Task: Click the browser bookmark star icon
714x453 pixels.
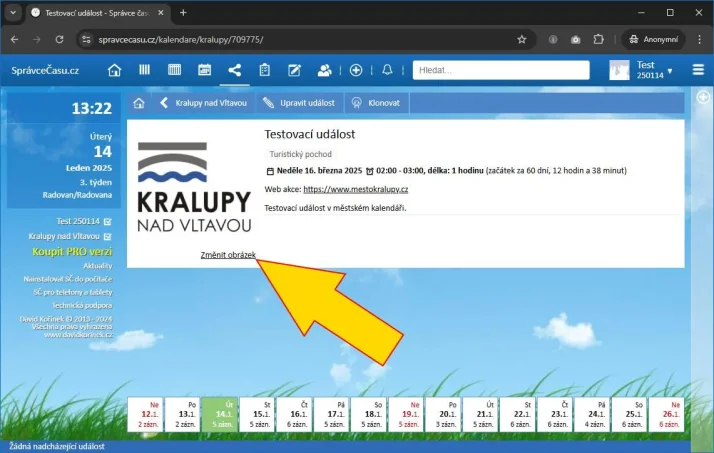Action: 521,39
